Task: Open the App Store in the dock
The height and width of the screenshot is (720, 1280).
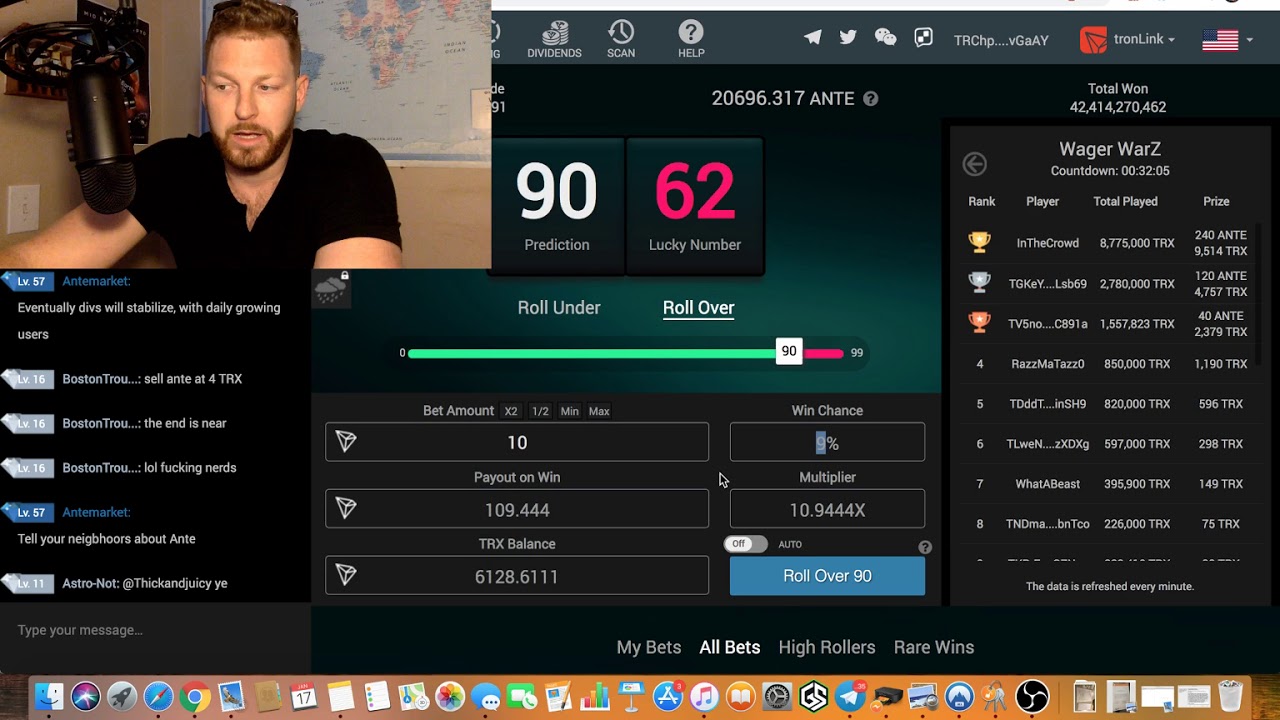Action: 668,696
